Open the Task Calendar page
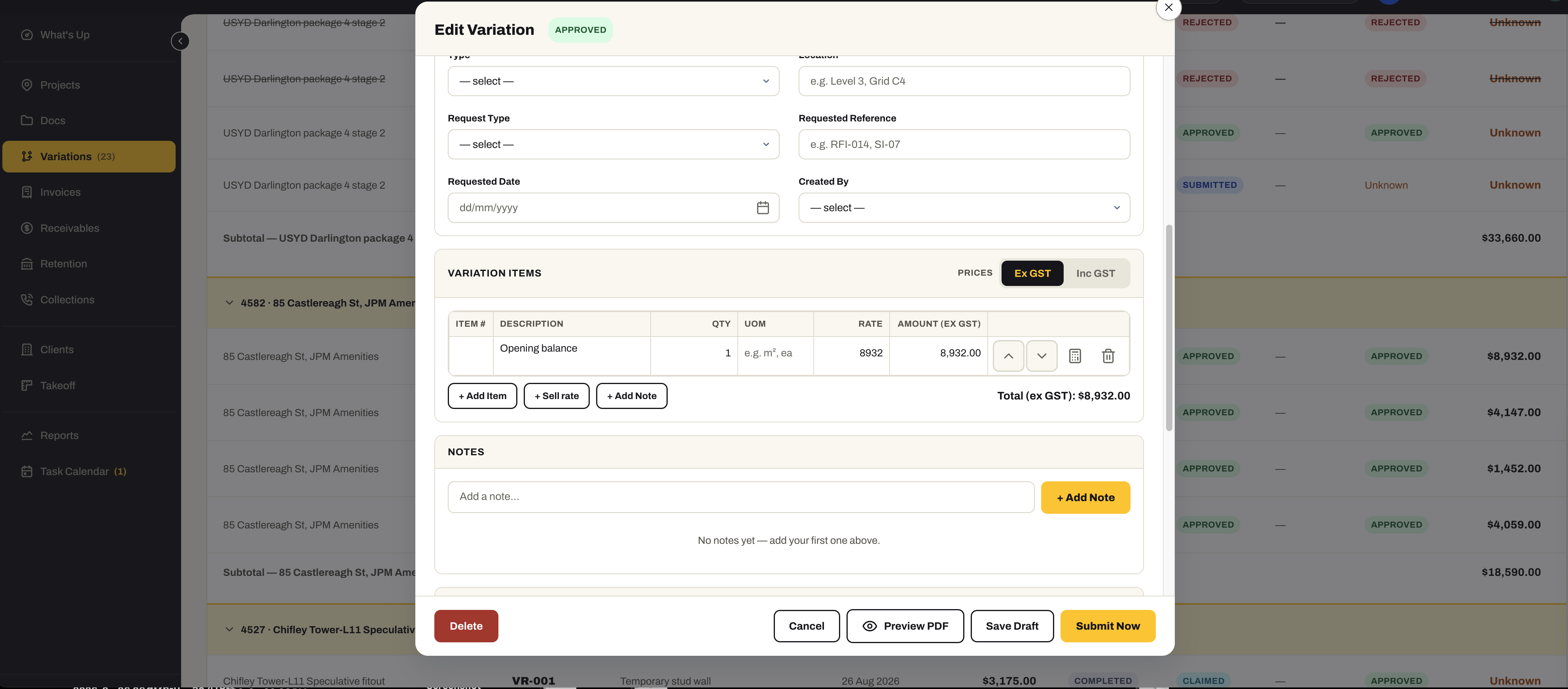The width and height of the screenshot is (1568, 689). [89, 471]
